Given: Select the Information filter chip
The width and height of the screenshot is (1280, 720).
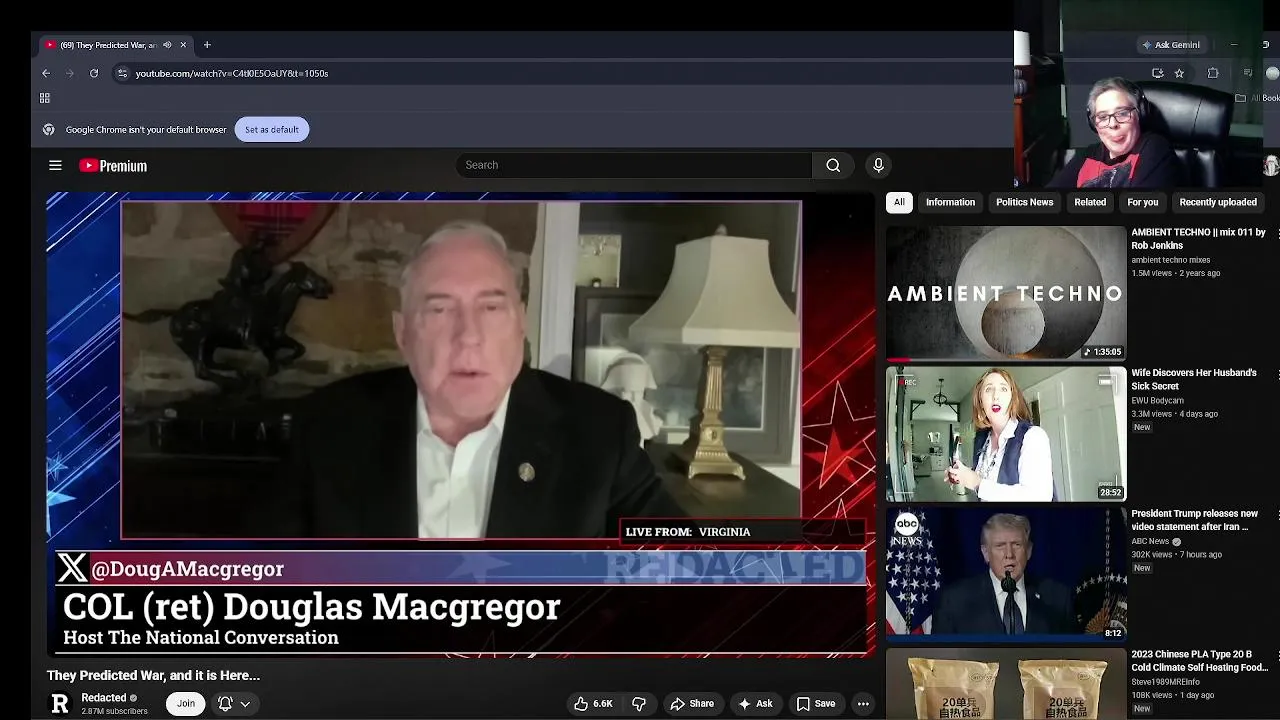Looking at the screenshot, I should (x=950, y=202).
